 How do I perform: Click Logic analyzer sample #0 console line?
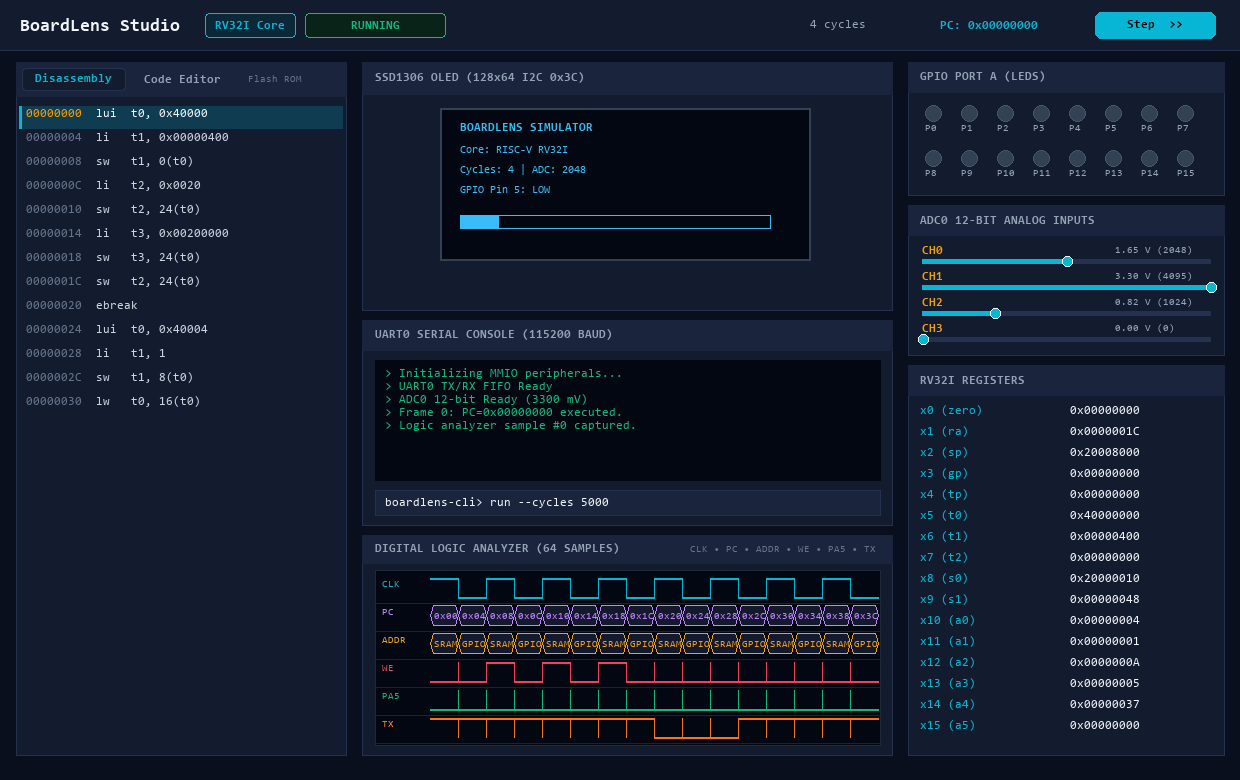(x=511, y=425)
